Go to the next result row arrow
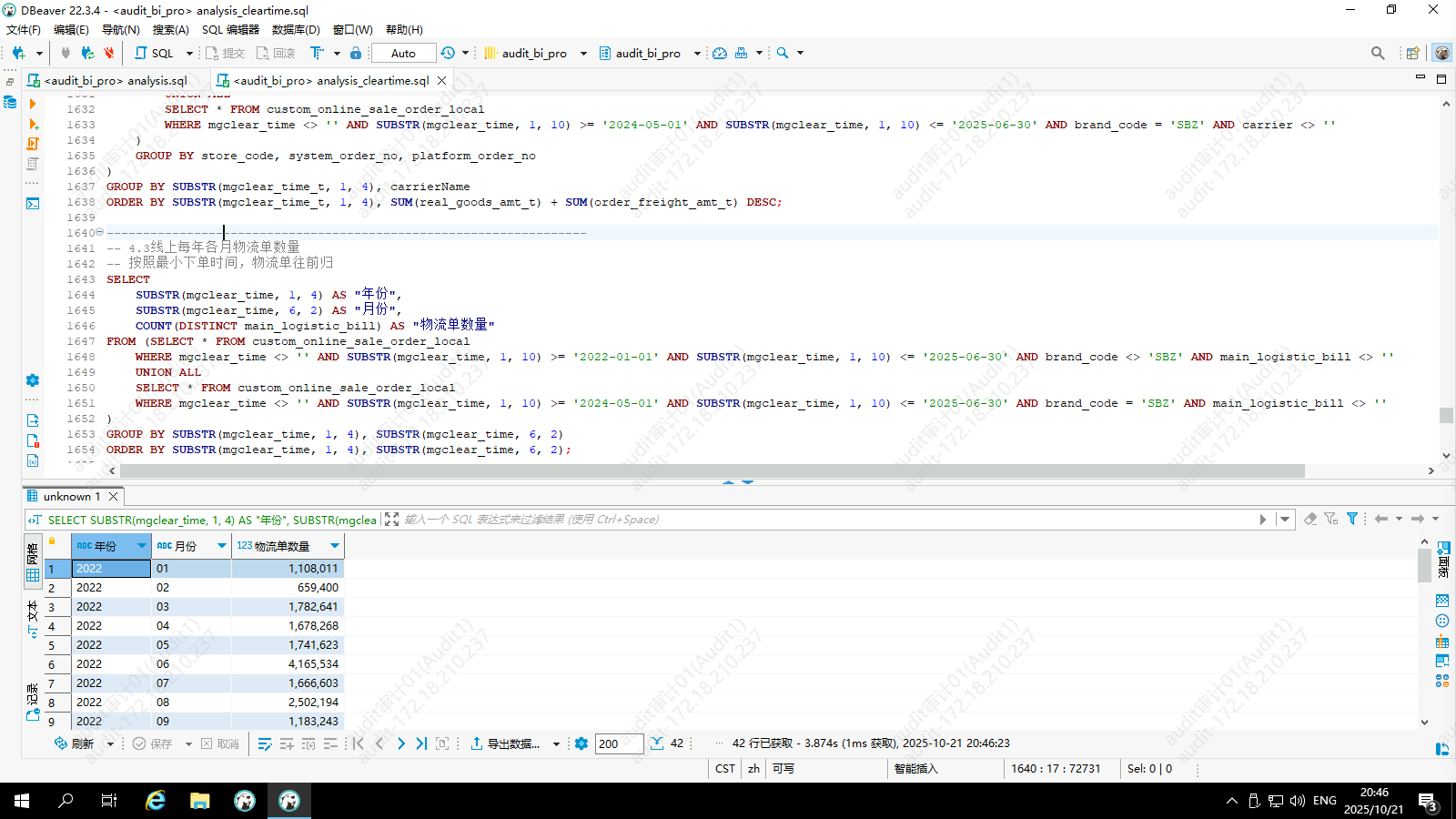 [x=400, y=743]
